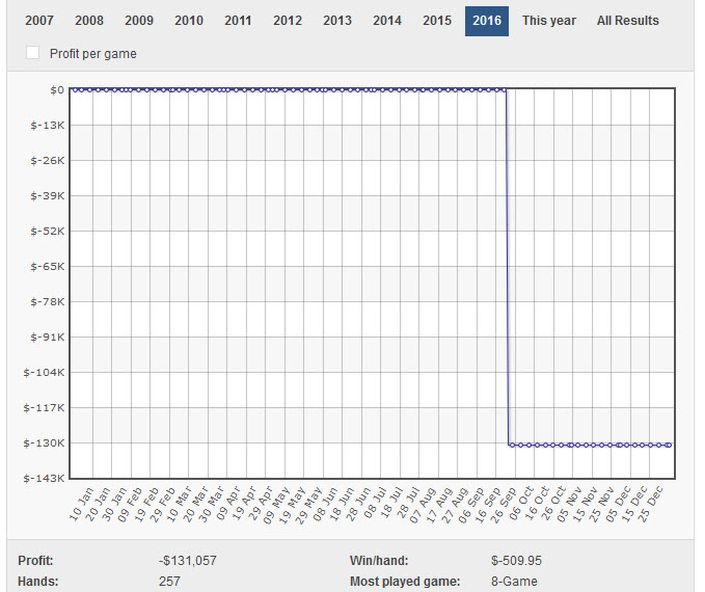Screen dimensions: 705x592
Task: Open the All Results tab
Action: point(628,21)
